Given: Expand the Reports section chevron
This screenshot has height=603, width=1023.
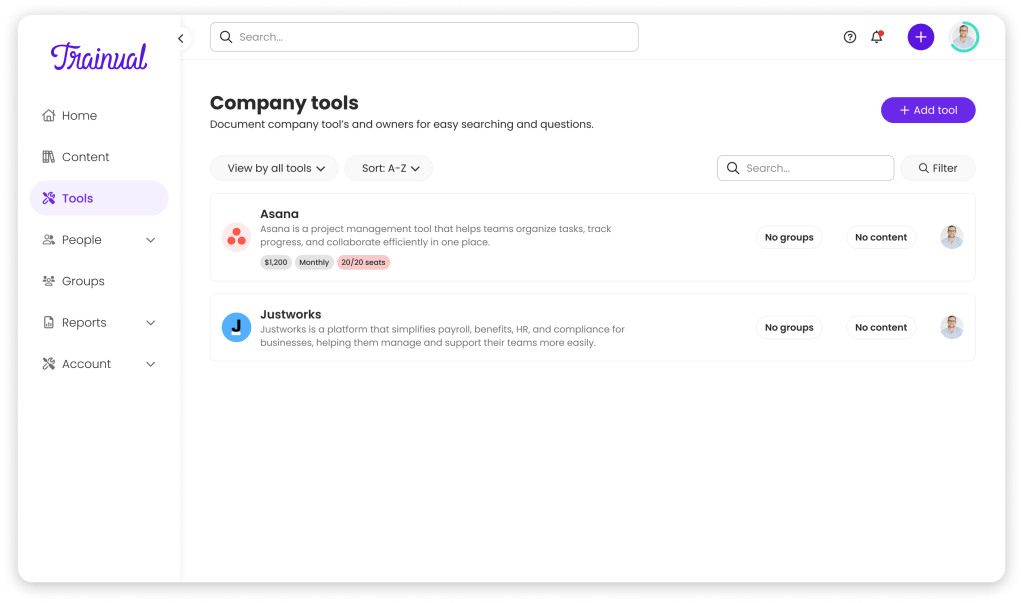Looking at the screenshot, I should coord(151,323).
